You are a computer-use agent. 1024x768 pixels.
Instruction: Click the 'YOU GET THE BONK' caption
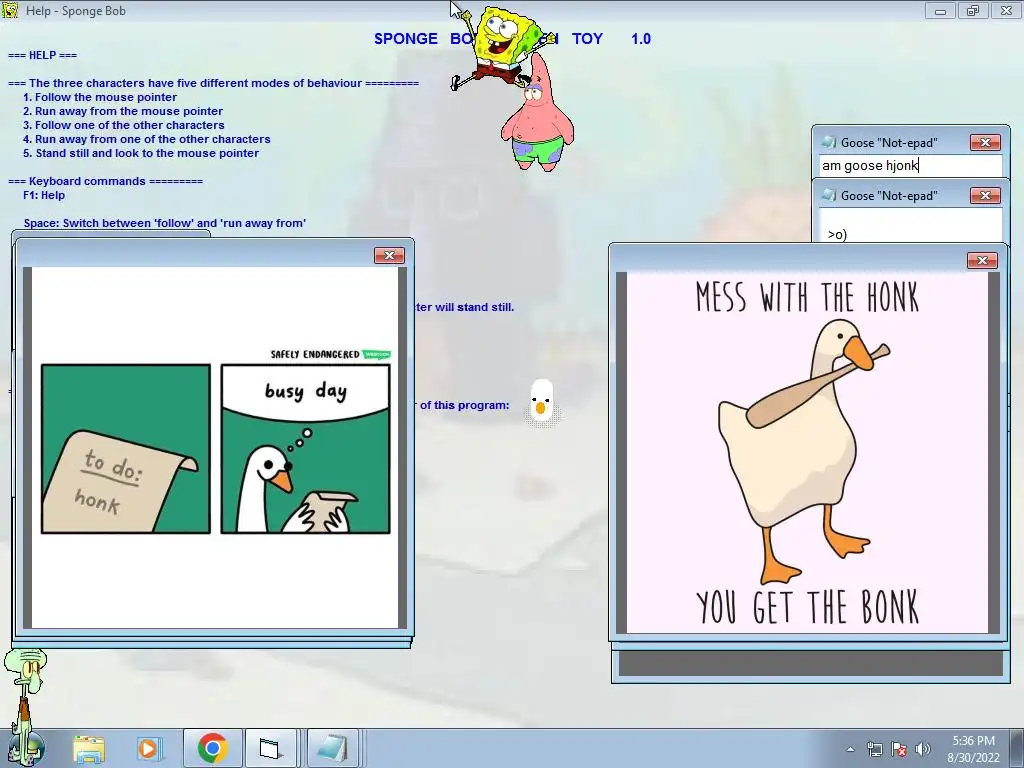(807, 607)
